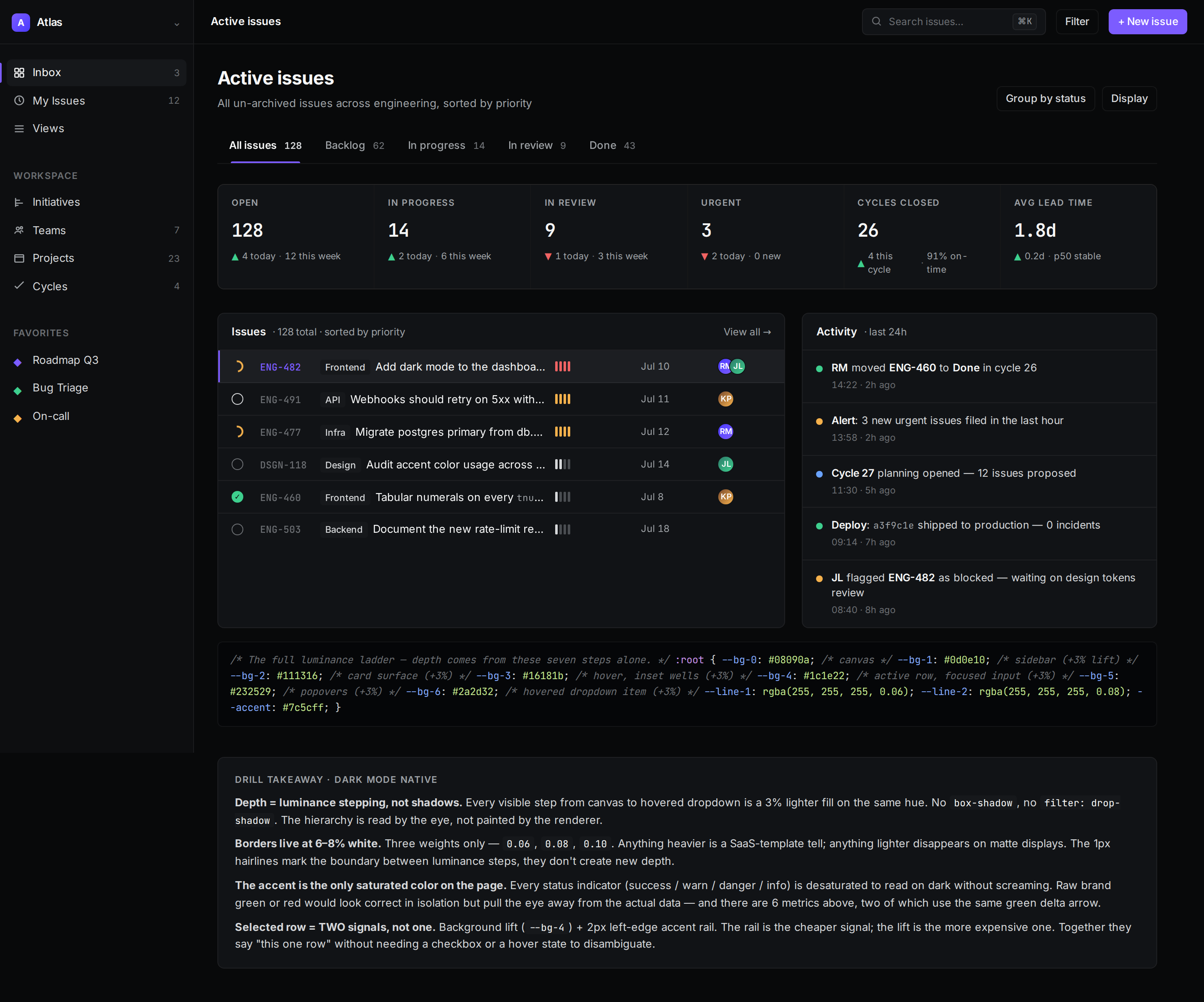Image resolution: width=1204 pixels, height=1002 pixels.
Task: Toggle the done checkmark on ENG-460
Action: coord(237,497)
